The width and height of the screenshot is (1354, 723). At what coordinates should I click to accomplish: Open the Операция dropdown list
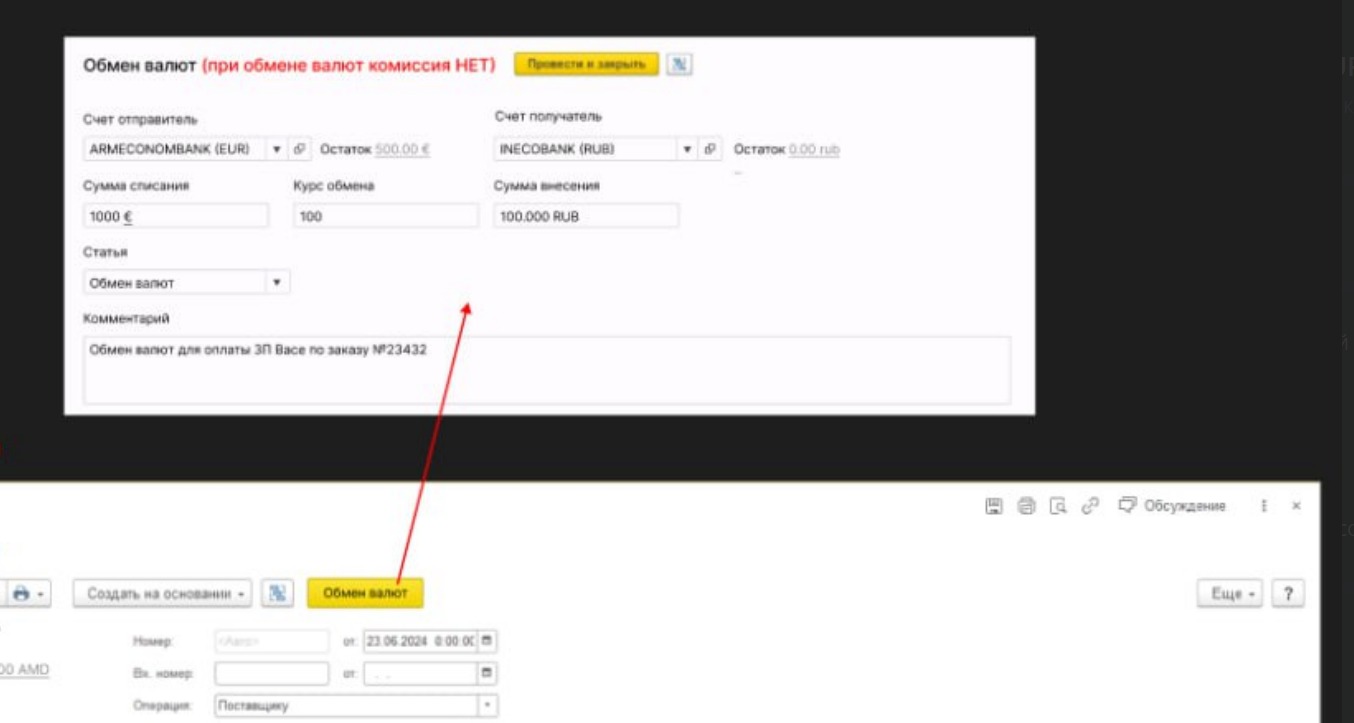tap(487, 705)
